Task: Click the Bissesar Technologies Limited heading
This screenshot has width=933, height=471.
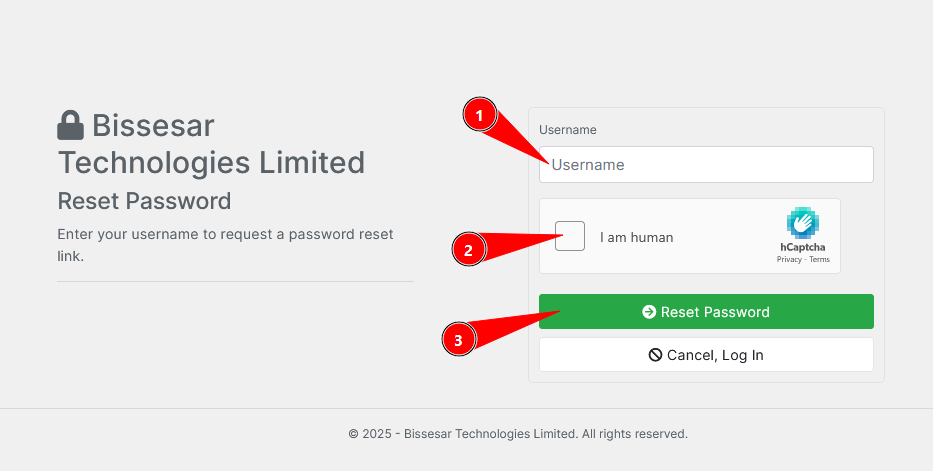Action: point(211,144)
